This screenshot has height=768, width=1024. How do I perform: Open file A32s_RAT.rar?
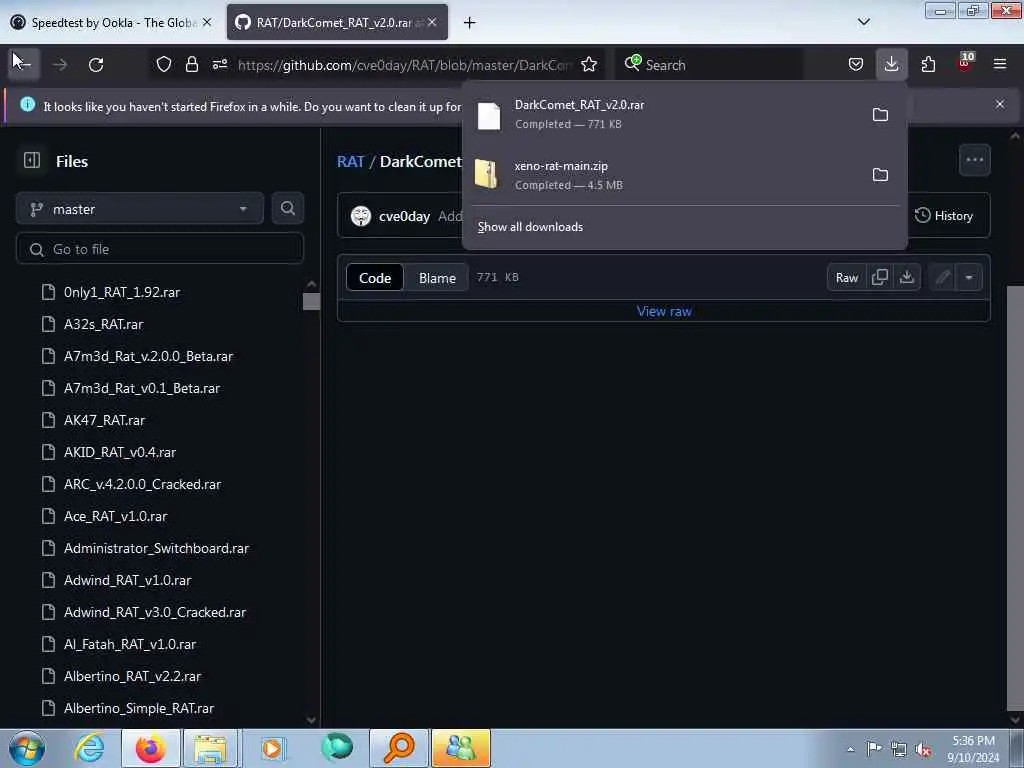click(x=103, y=325)
